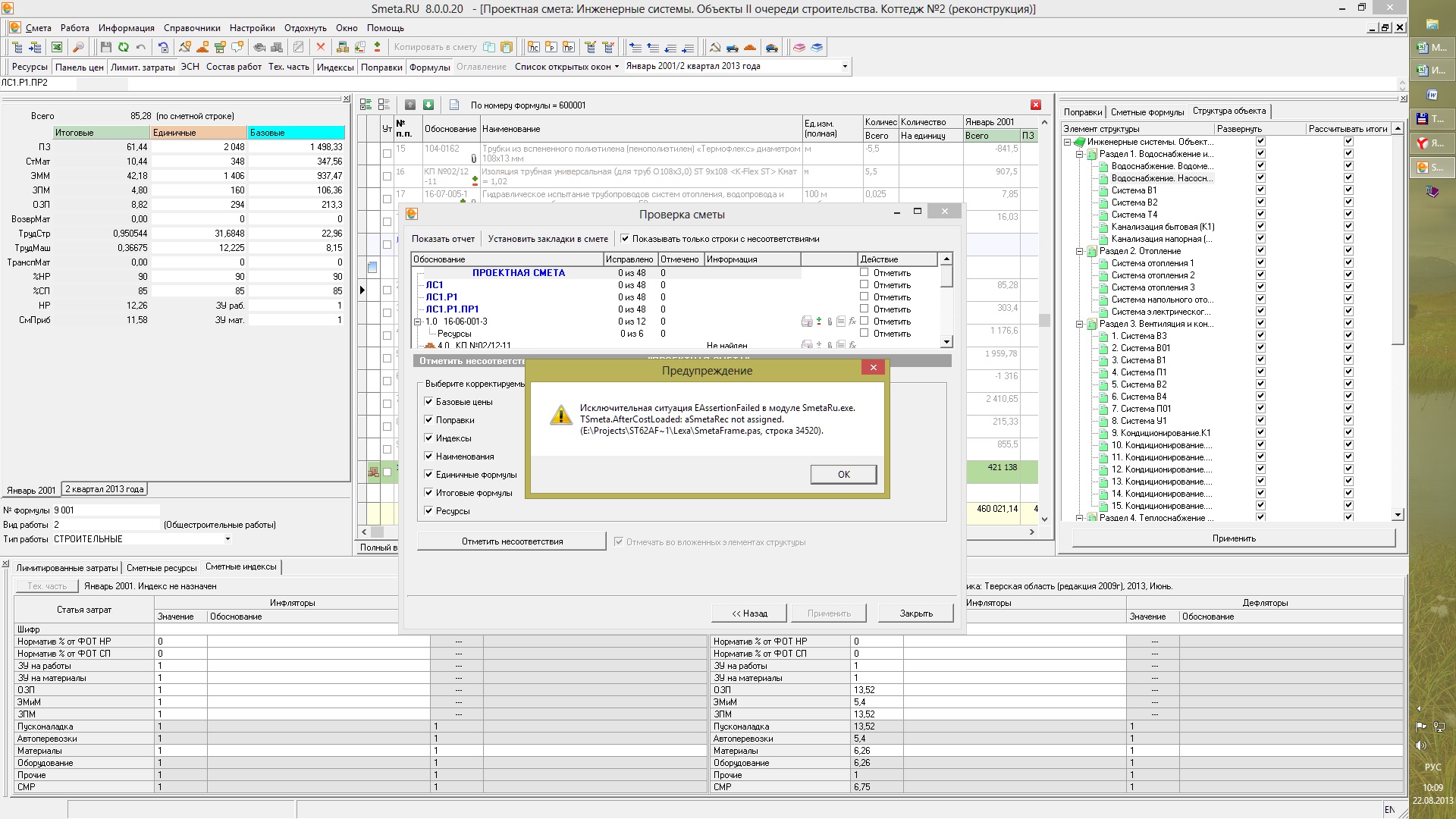Click OK in the warning dialog
The width and height of the screenshot is (1456, 819).
coord(843,475)
